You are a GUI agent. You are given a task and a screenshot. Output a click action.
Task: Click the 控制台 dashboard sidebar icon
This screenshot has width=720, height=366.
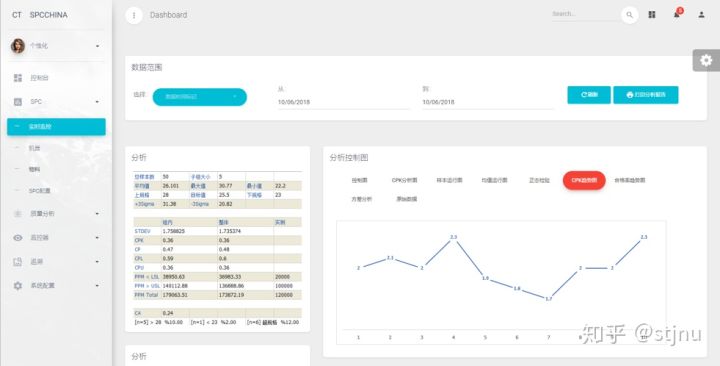coord(18,78)
